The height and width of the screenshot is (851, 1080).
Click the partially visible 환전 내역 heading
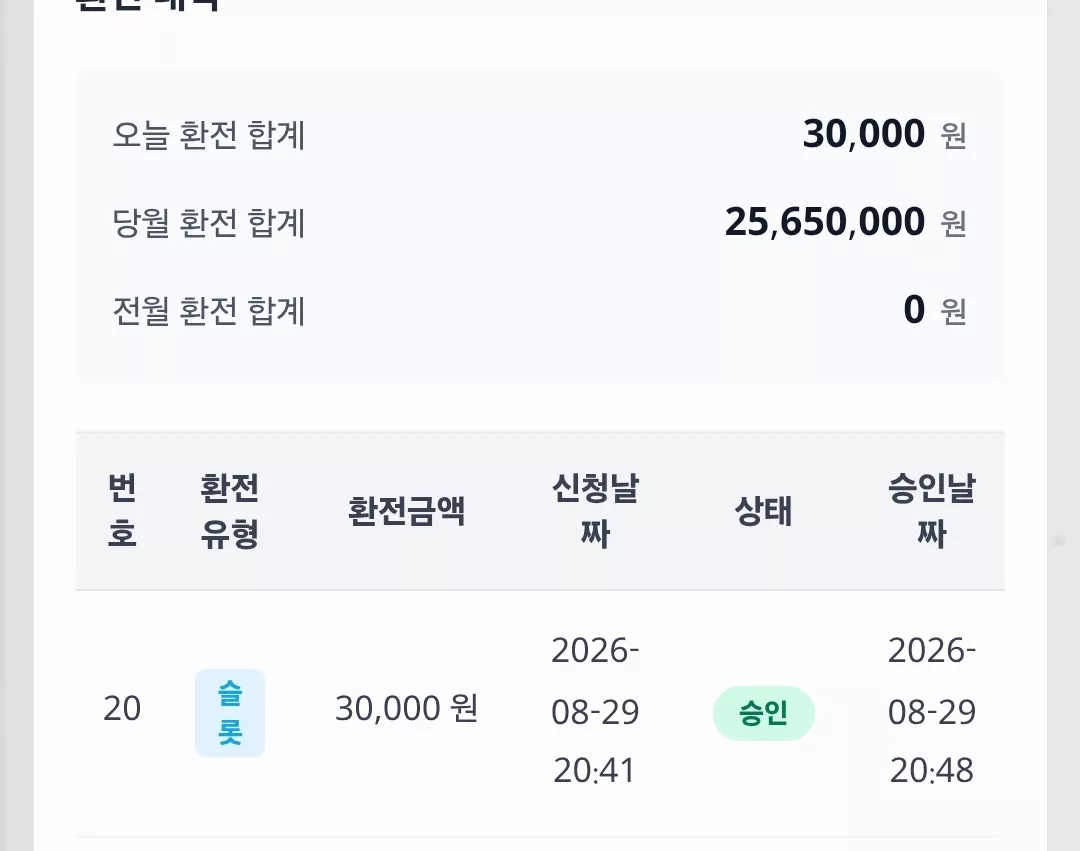147,6
